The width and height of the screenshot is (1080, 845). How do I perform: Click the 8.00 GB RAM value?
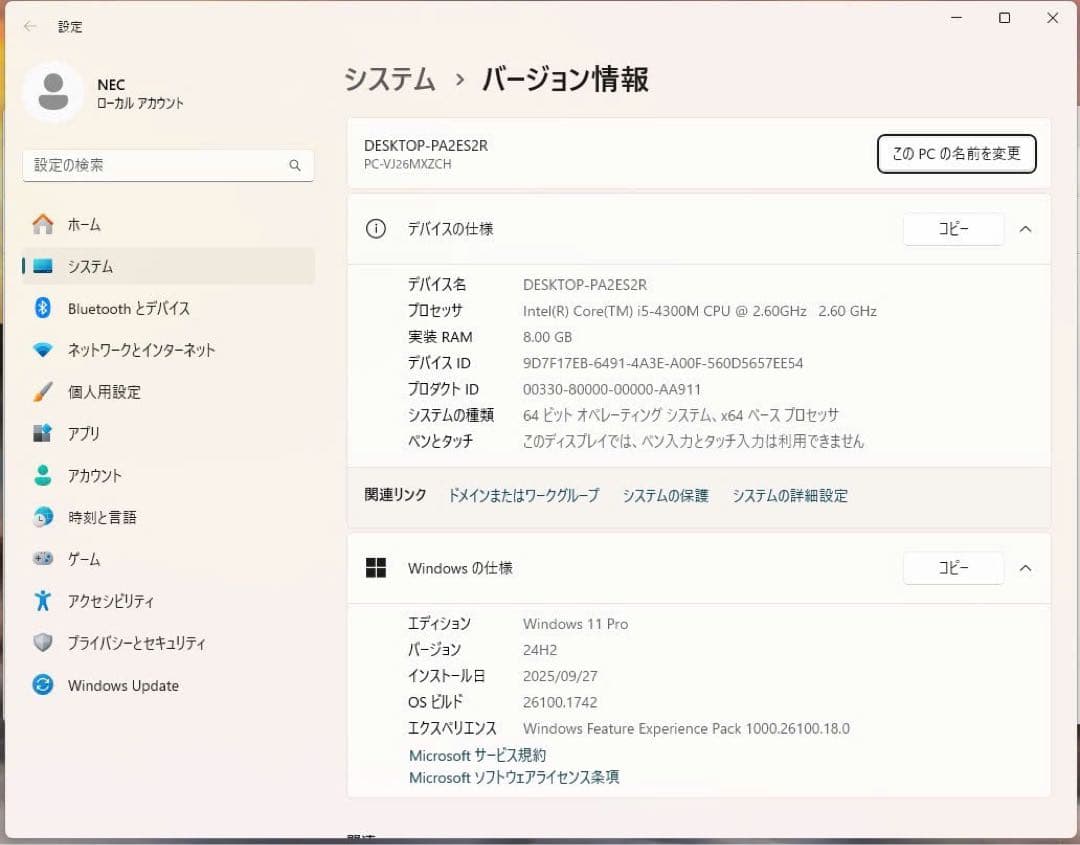pyautogui.click(x=548, y=337)
